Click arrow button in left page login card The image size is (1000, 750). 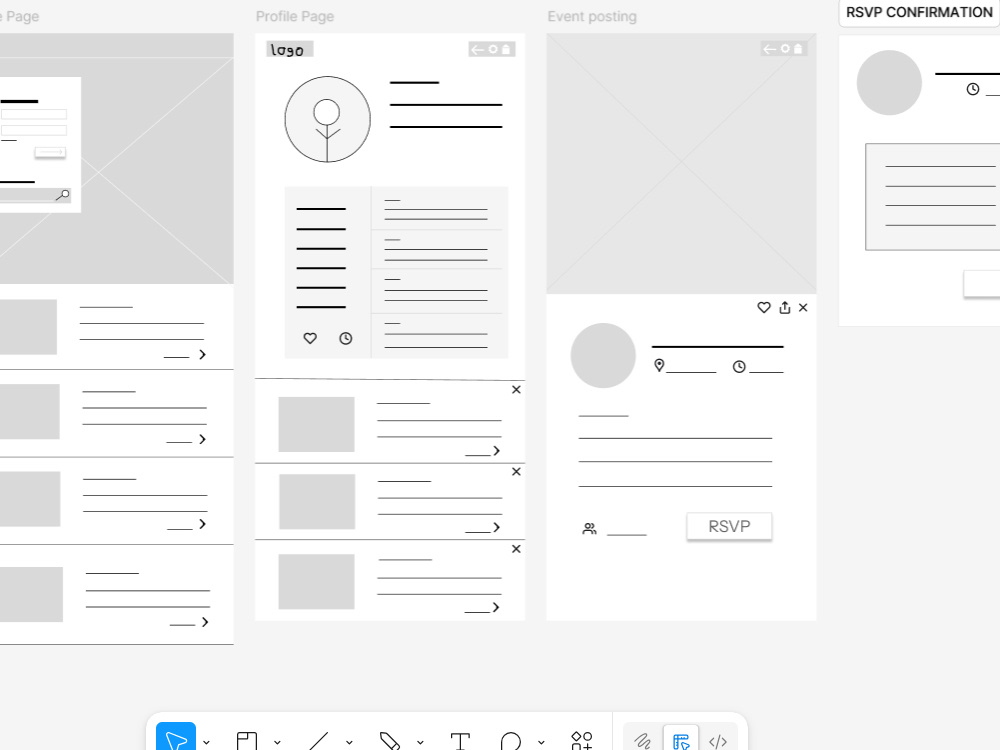(50, 152)
